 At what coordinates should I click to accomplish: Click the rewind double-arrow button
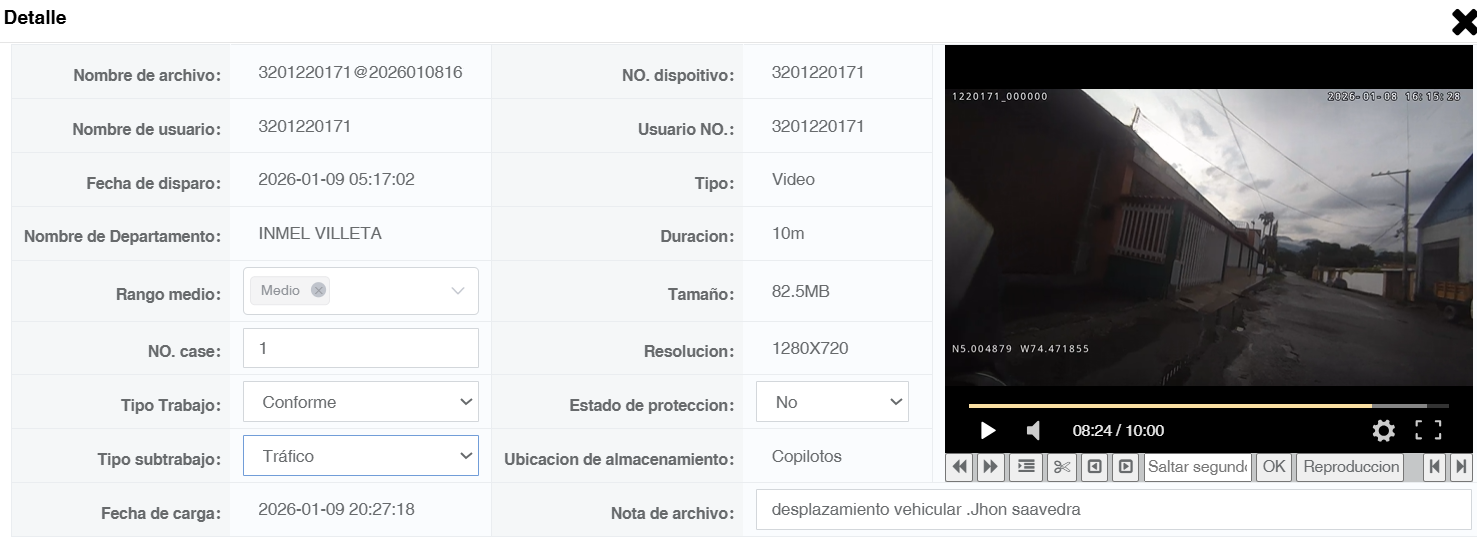(959, 467)
